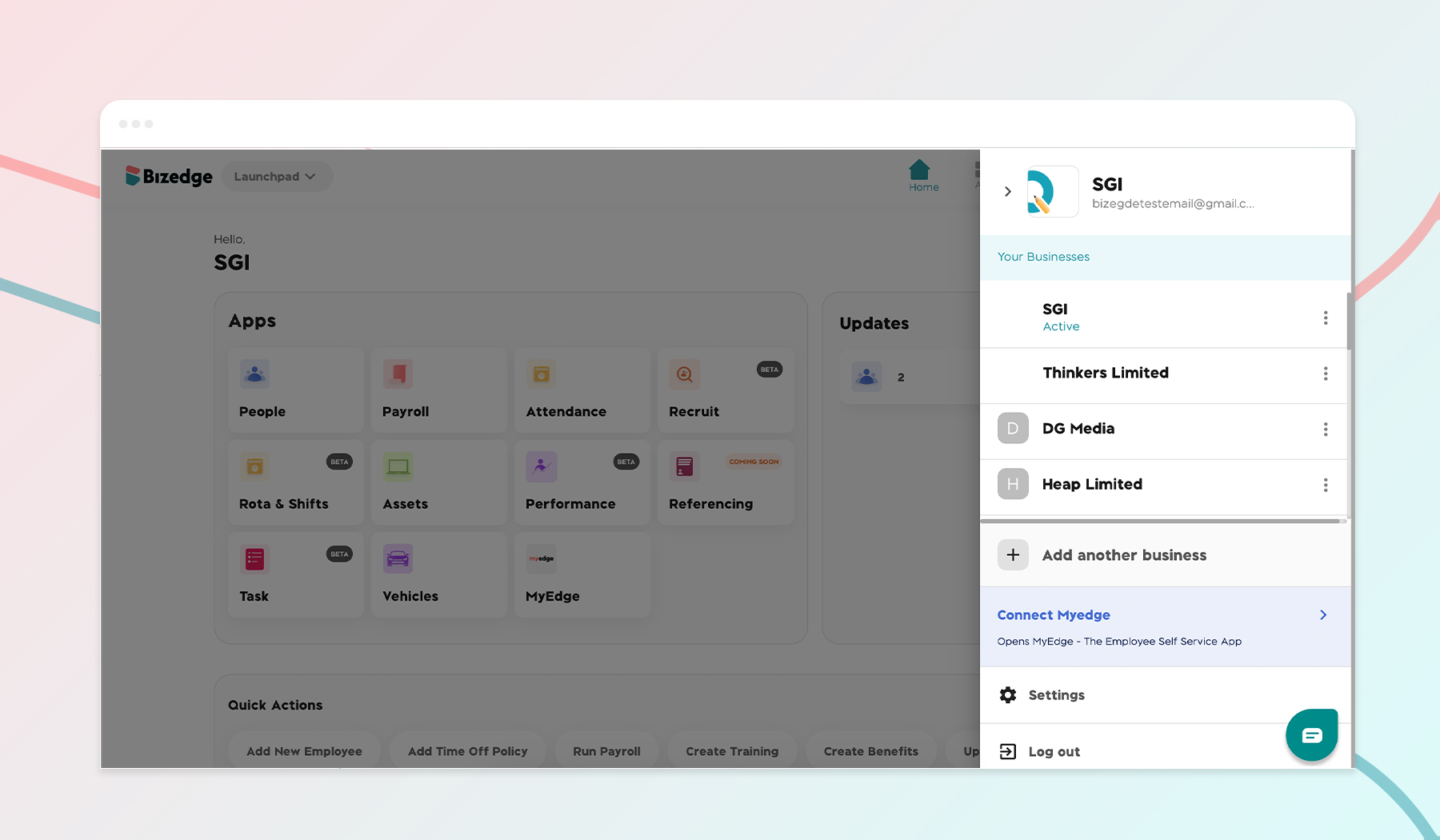Screen dimensions: 1440x840
Task: Open the Task app icon
Action: (254, 558)
